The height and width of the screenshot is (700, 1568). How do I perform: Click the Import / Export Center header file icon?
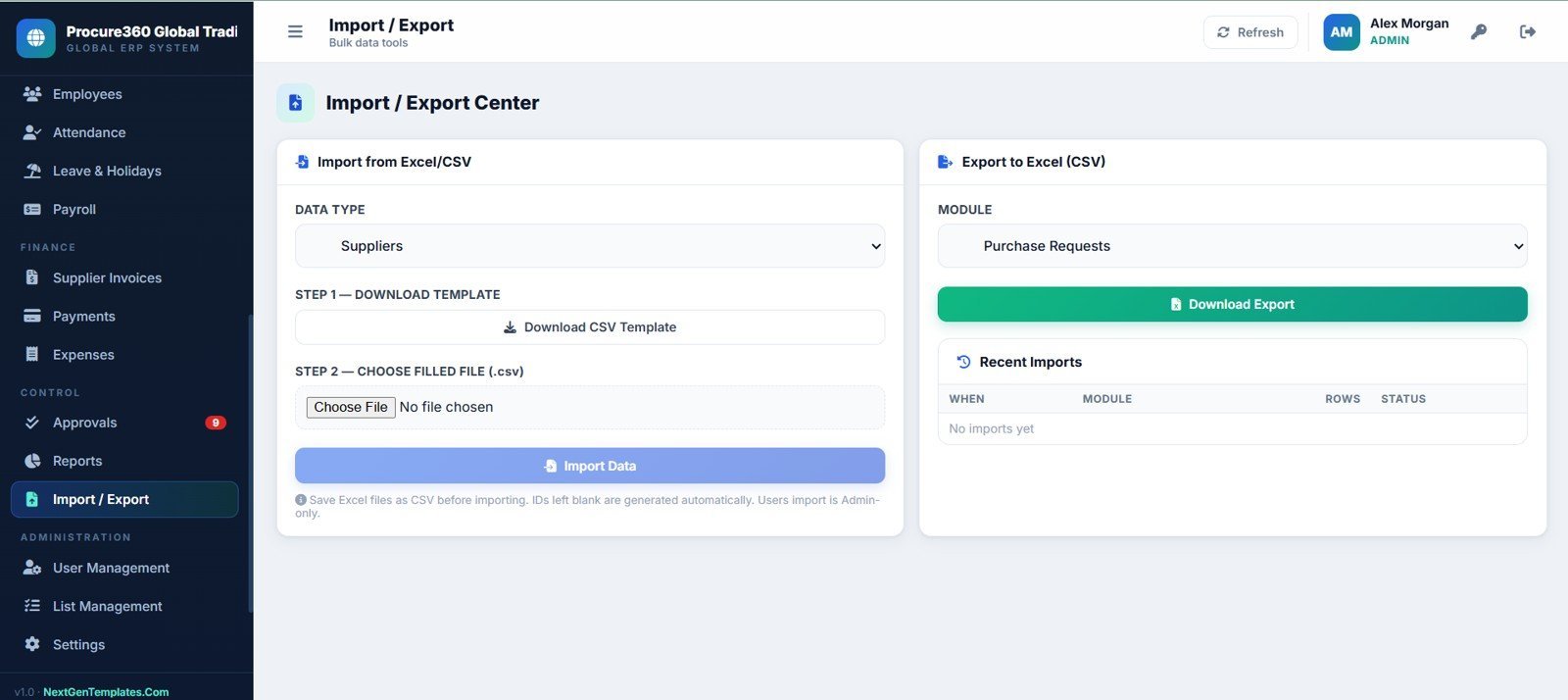click(x=296, y=103)
